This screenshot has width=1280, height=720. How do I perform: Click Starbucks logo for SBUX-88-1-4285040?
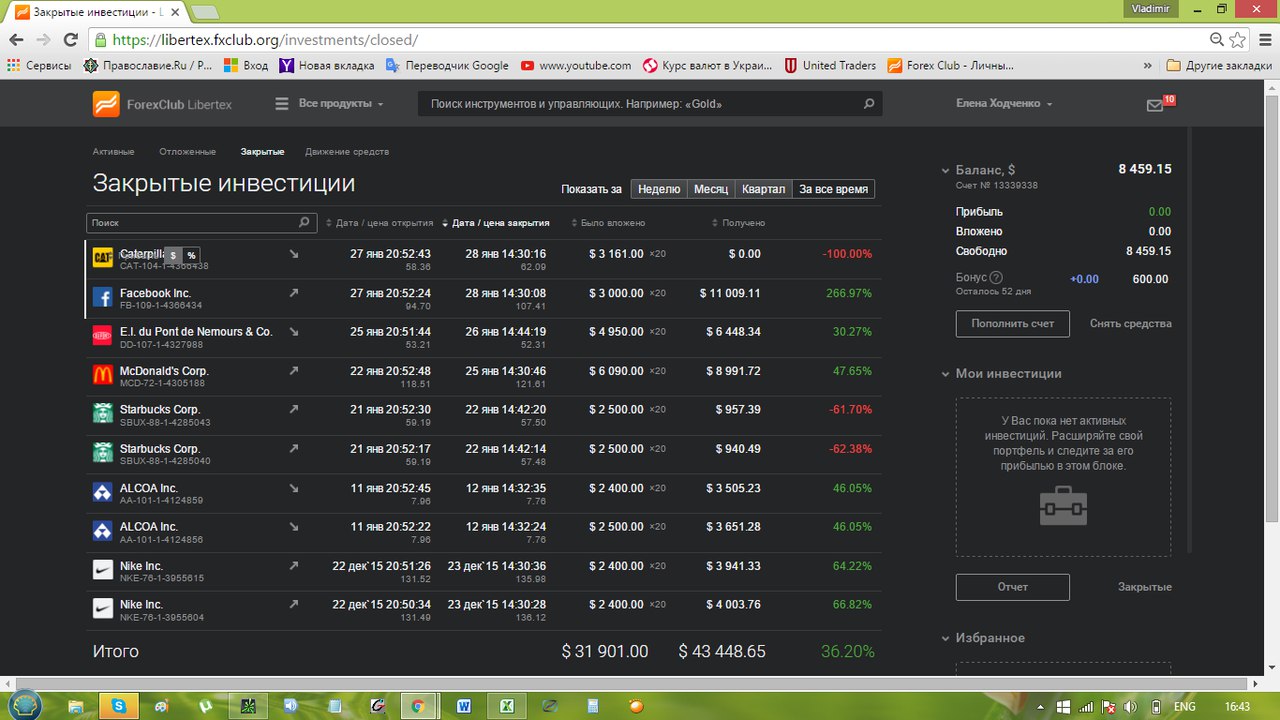pos(102,453)
